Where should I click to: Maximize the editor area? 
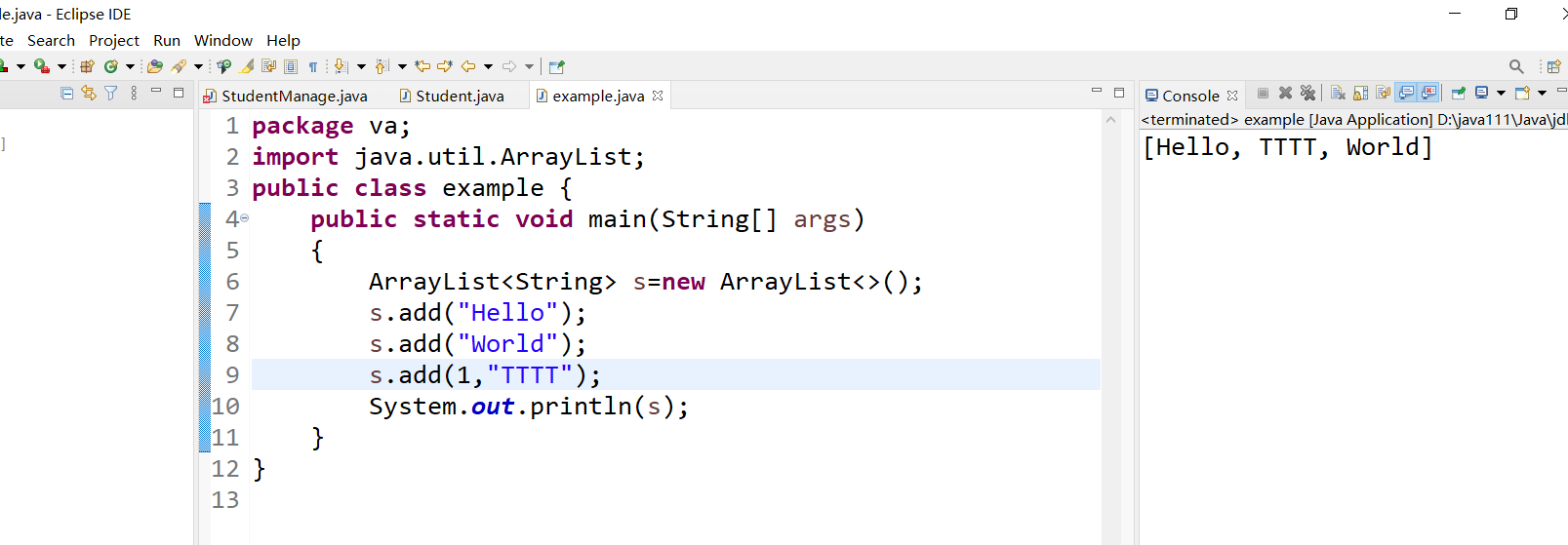pyautogui.click(x=1119, y=93)
